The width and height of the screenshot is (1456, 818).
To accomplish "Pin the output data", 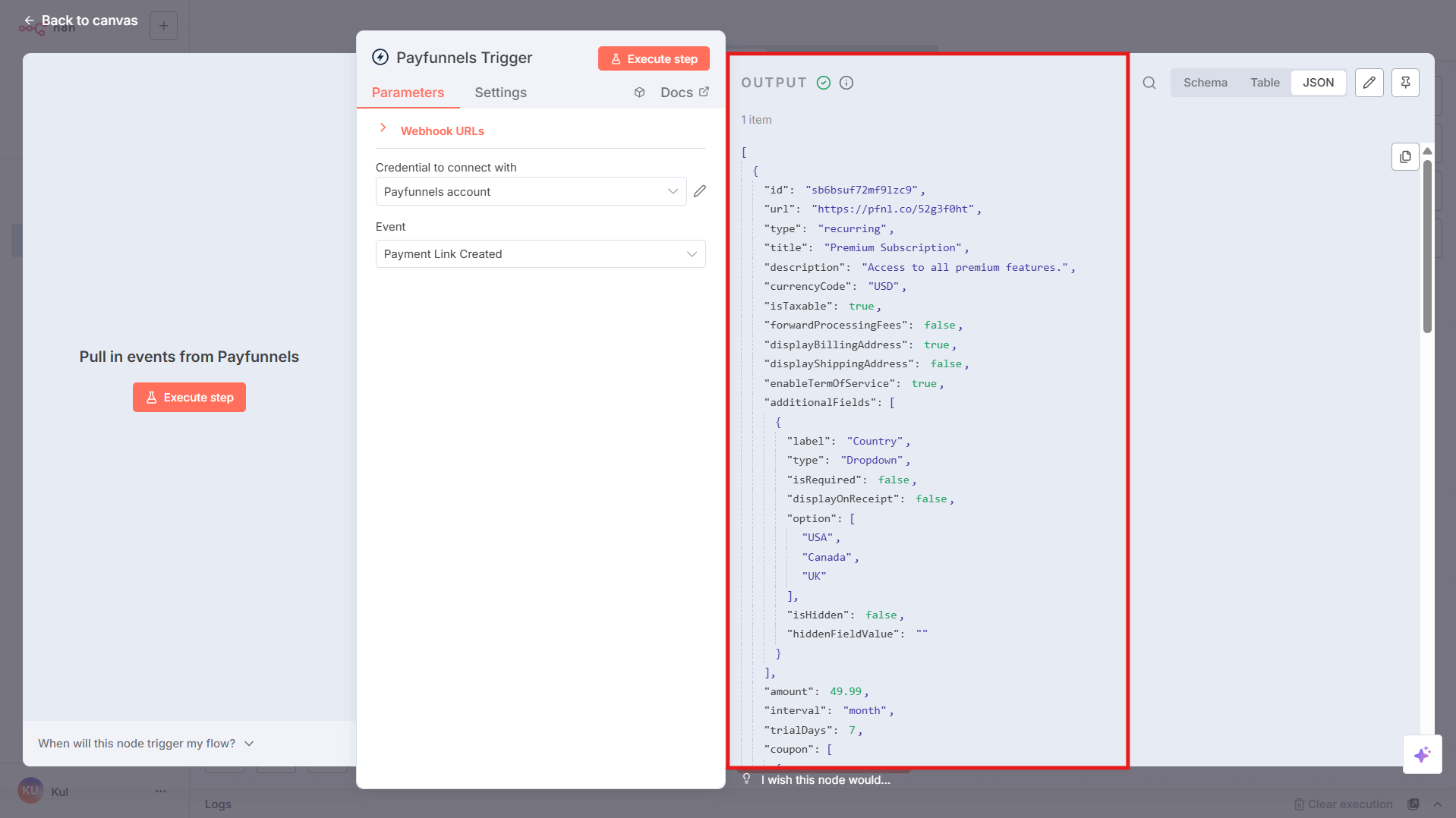I will pos(1405,83).
